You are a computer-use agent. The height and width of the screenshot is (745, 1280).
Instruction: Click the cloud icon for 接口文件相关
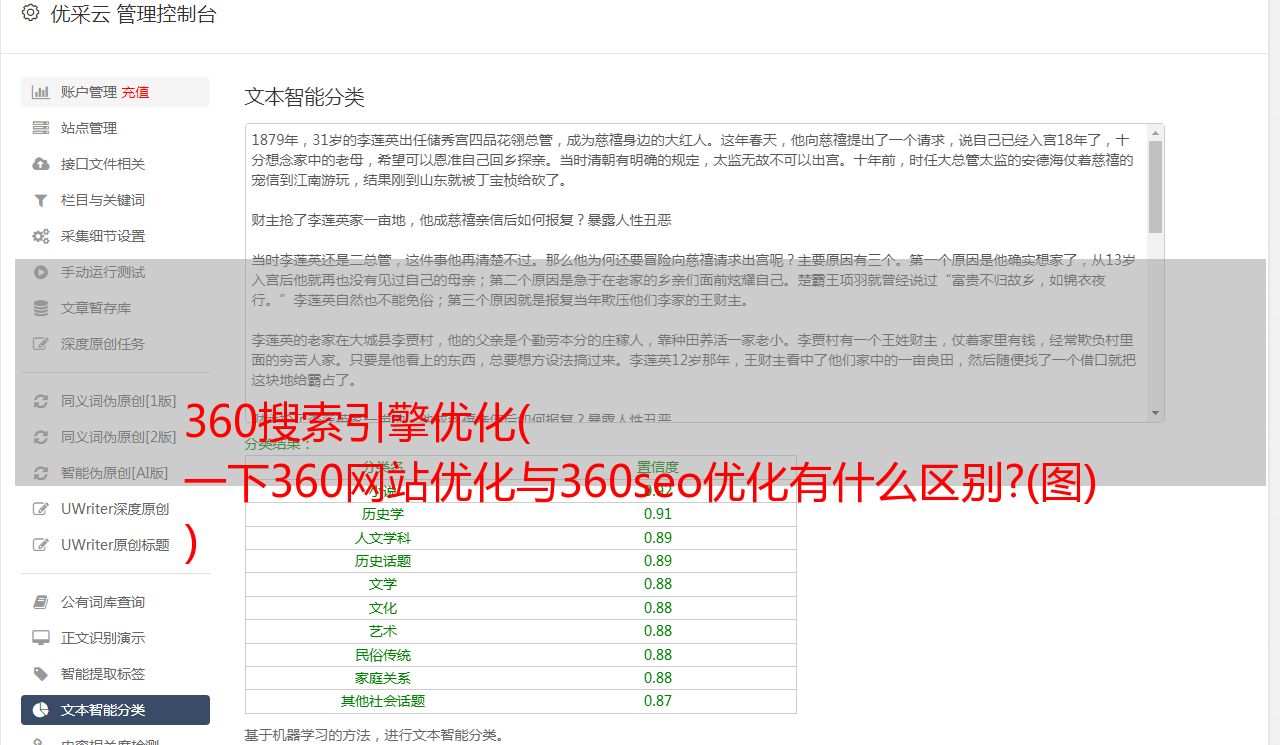tap(41, 164)
